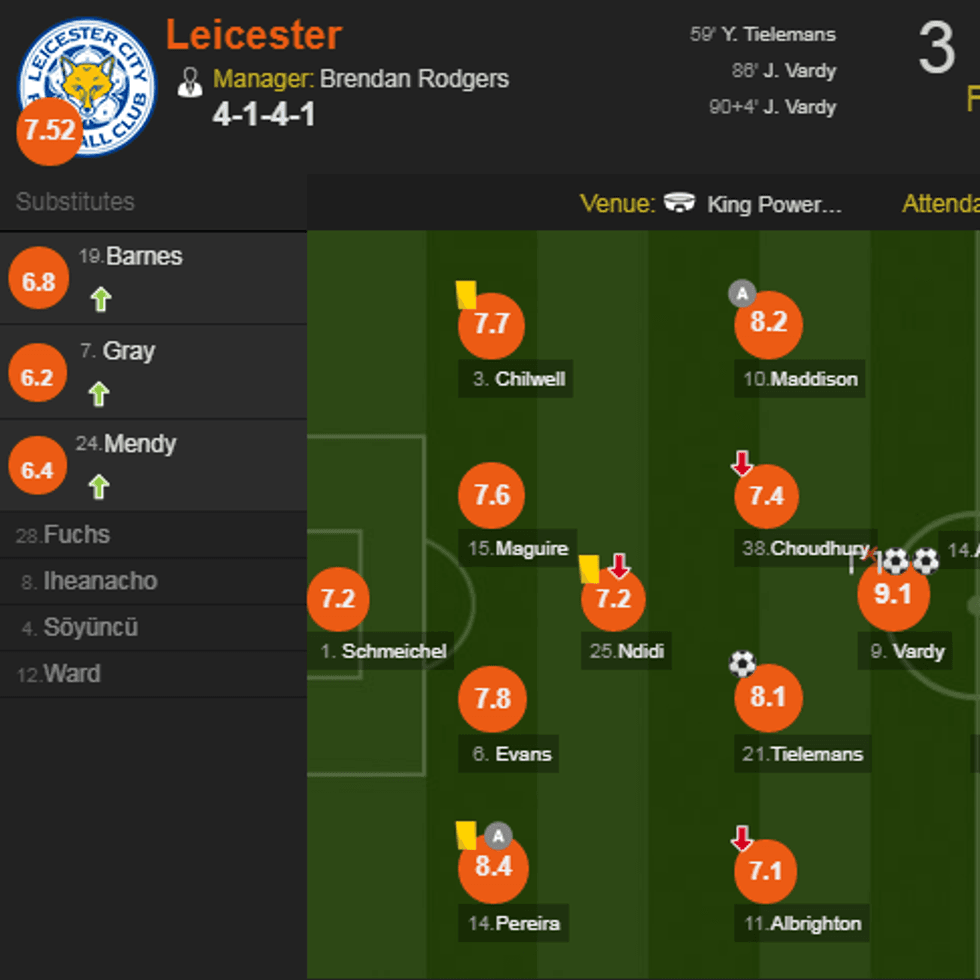Open Vardy's 9.1 rating bubble
Screen dimensions: 980x980
(892, 594)
